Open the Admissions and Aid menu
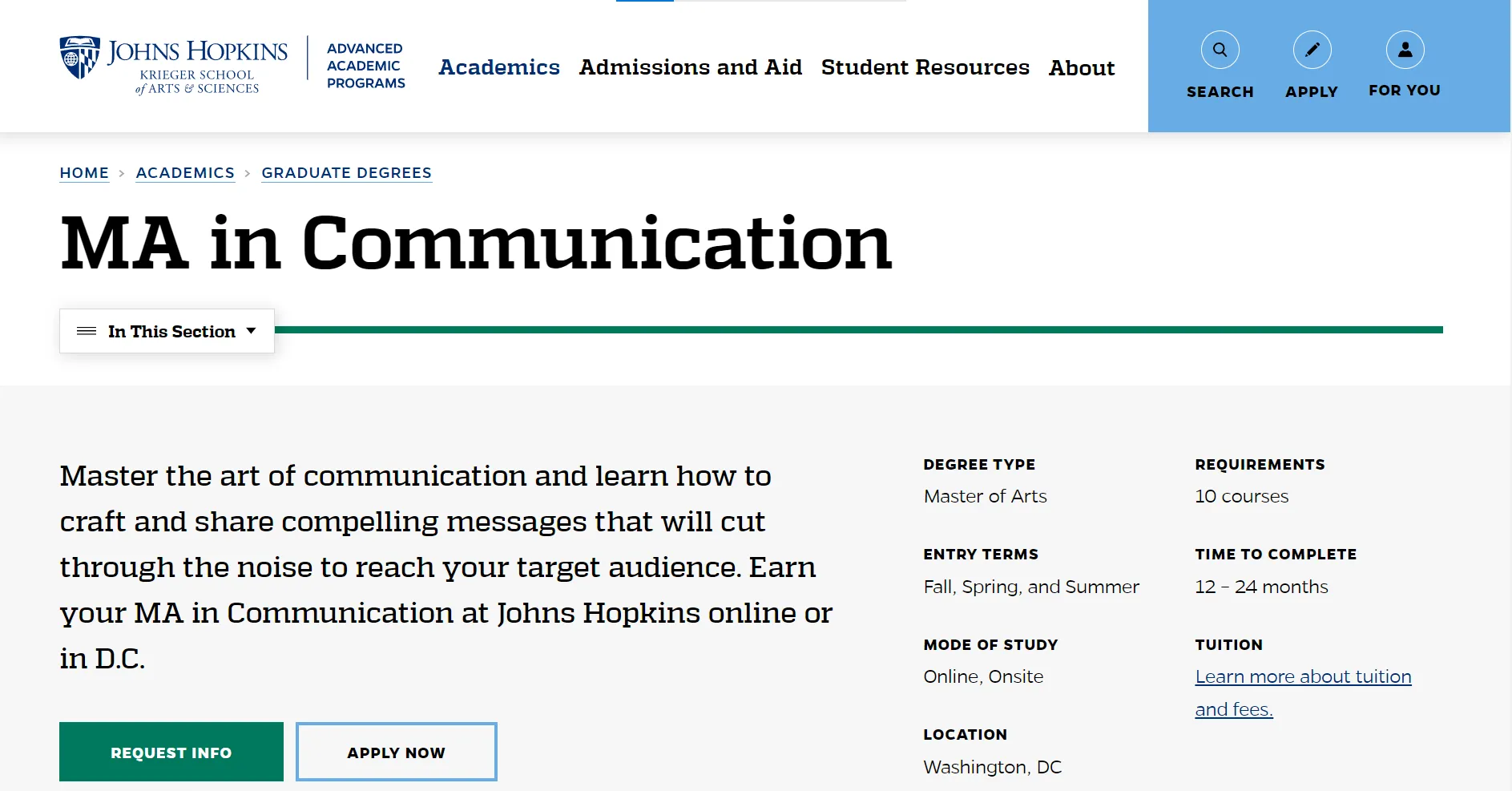This screenshot has width=1512, height=791. 690,67
